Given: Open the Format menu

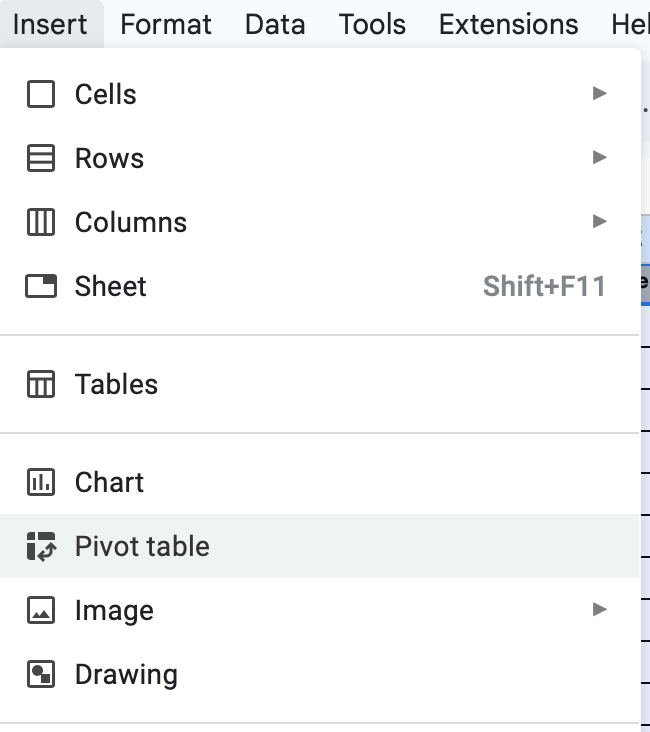Looking at the screenshot, I should [166, 24].
